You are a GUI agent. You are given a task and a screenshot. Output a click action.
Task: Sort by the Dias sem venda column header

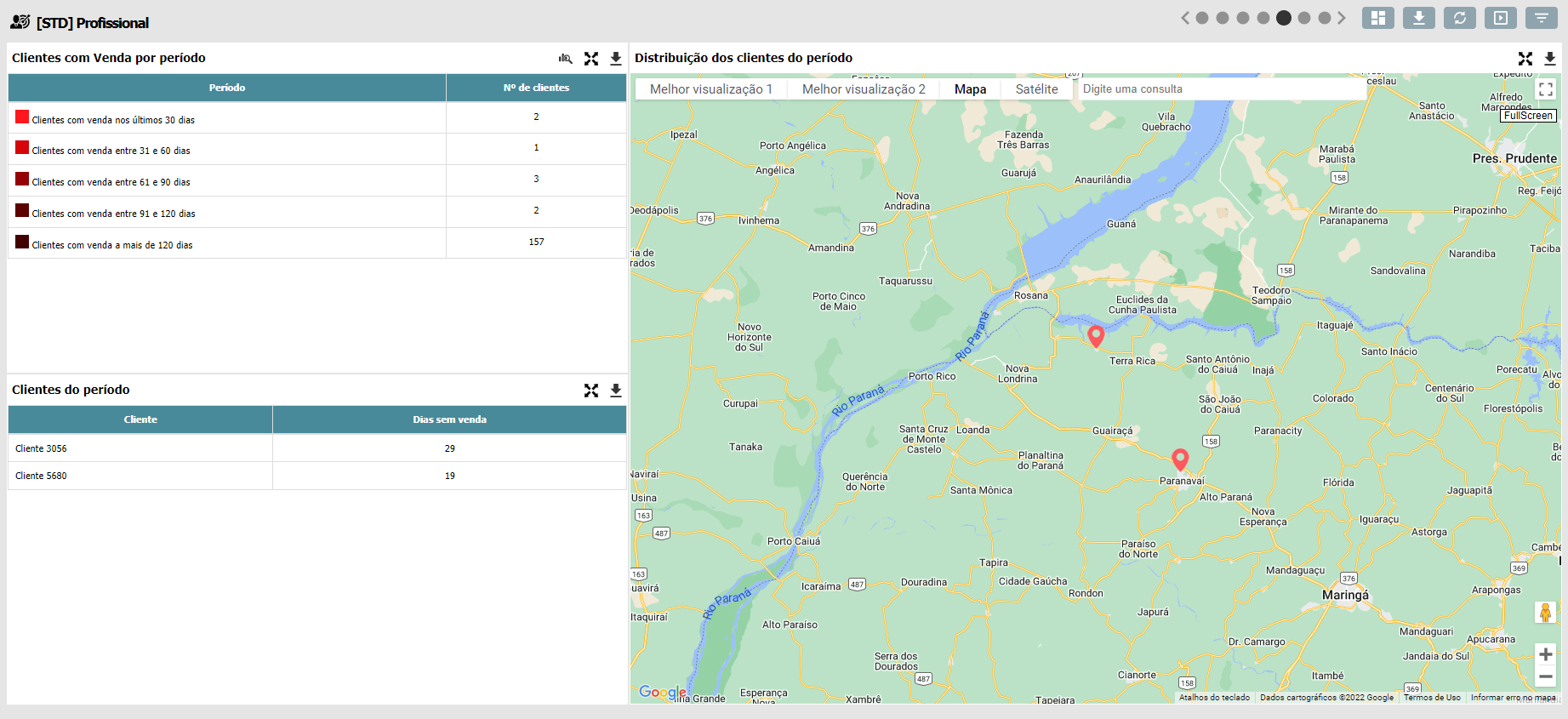click(x=449, y=419)
